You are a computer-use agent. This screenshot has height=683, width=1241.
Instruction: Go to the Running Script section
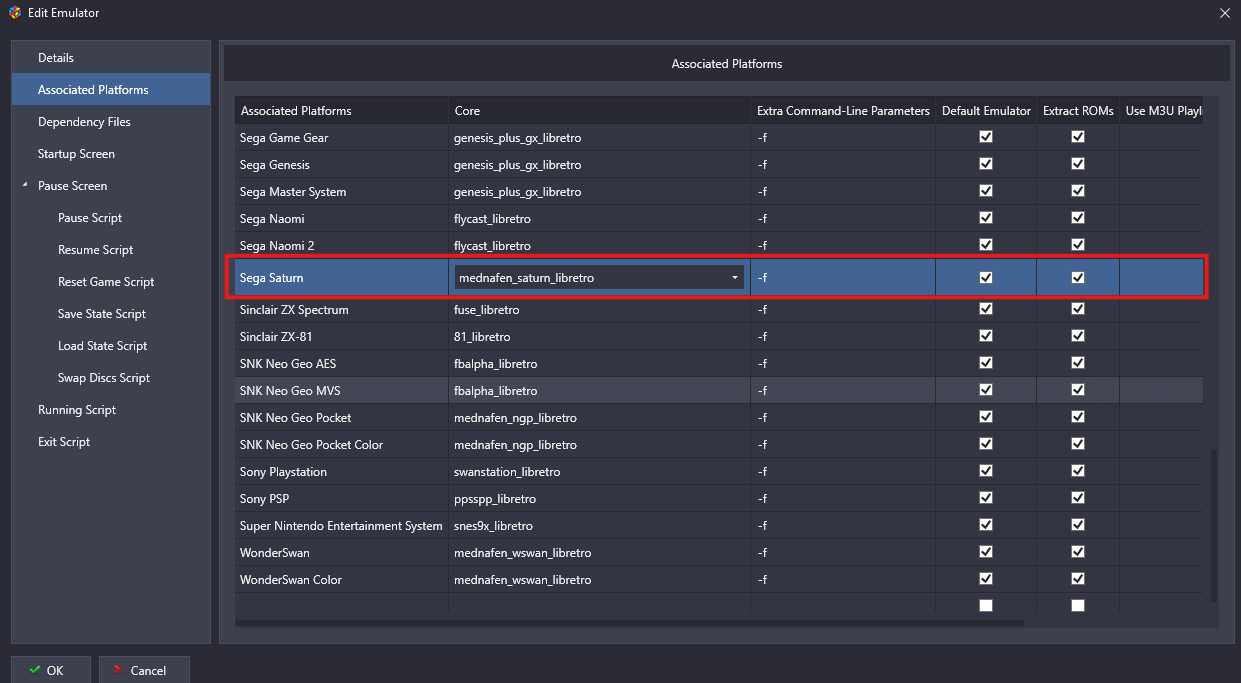tap(111, 410)
